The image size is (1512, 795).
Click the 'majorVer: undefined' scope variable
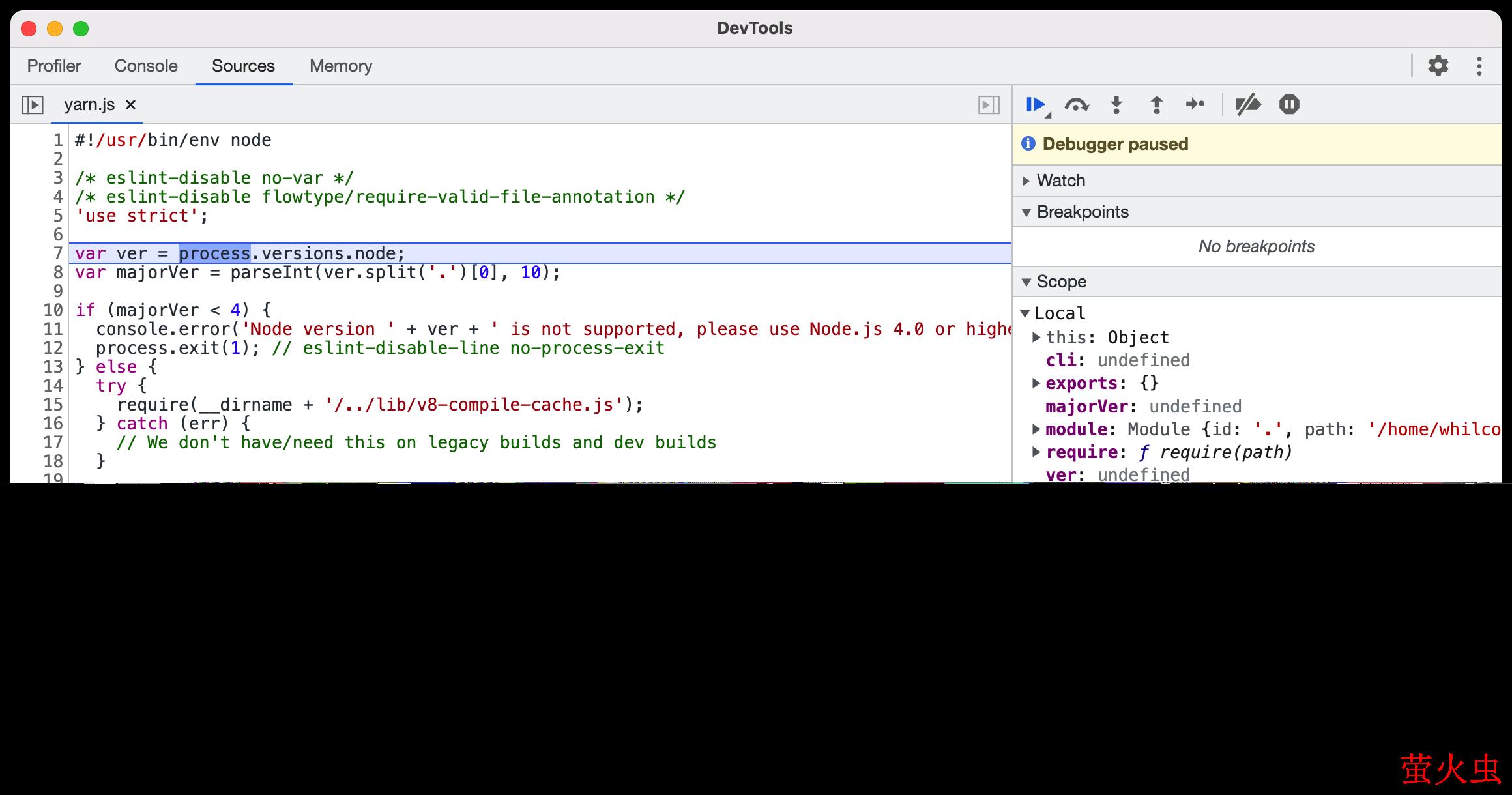pos(1144,406)
